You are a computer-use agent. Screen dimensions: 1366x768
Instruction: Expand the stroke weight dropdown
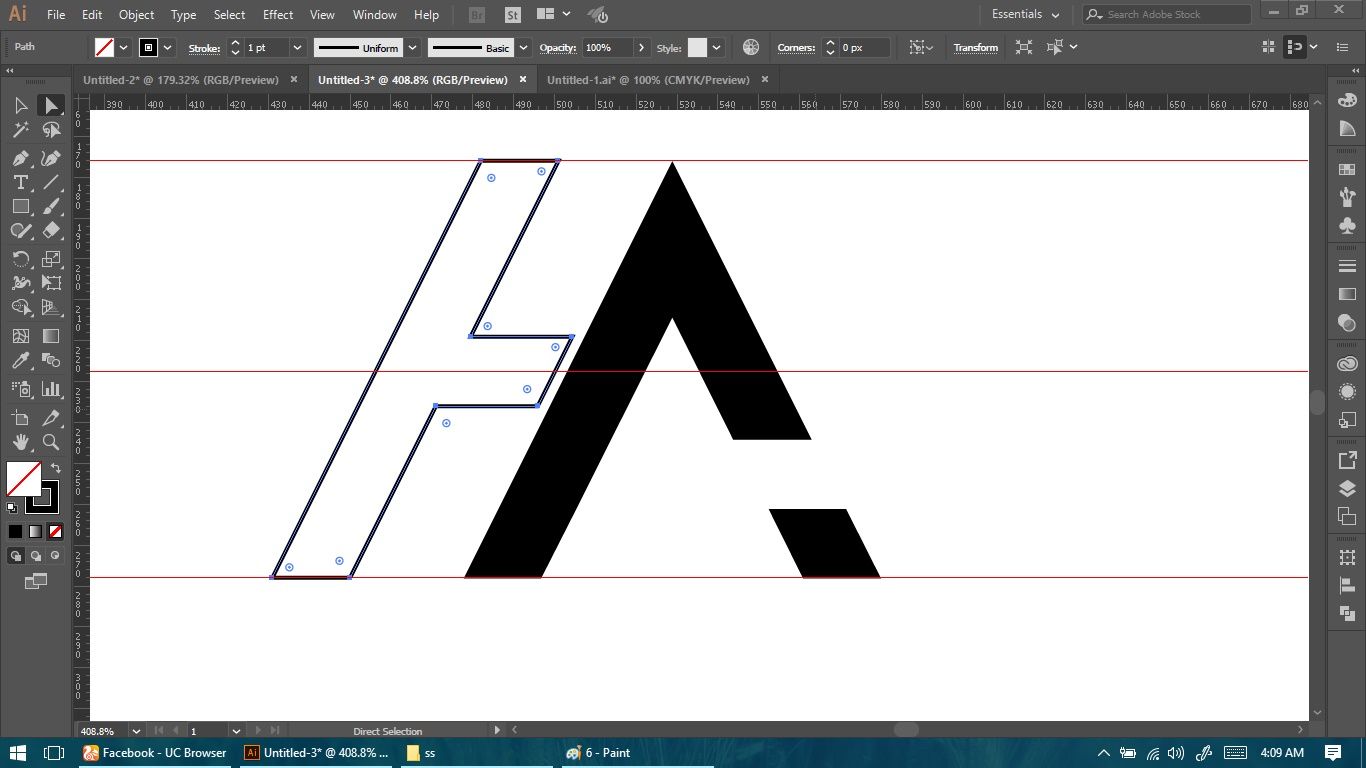(x=297, y=47)
